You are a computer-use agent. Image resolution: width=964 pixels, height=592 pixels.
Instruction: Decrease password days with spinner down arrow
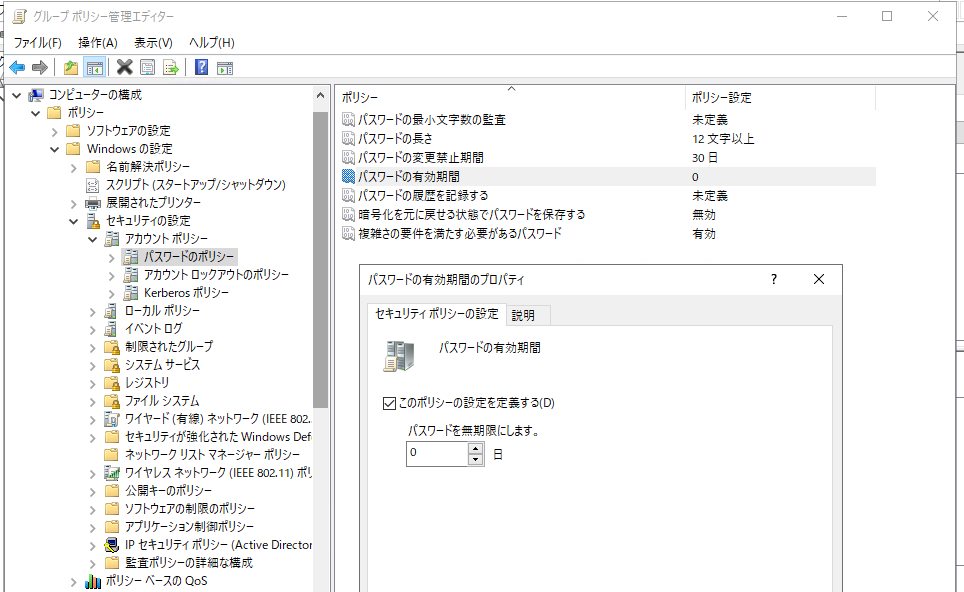475,460
